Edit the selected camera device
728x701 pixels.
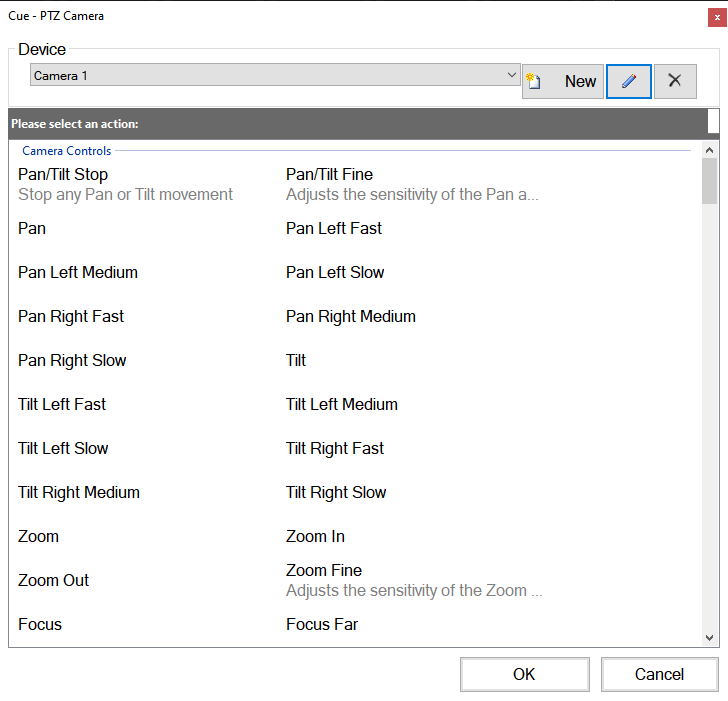pyautogui.click(x=629, y=82)
